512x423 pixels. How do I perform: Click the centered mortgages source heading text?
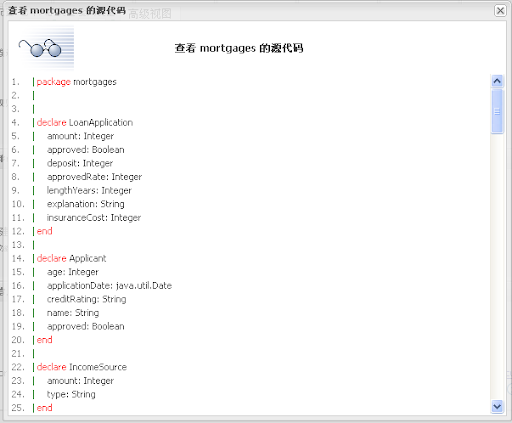239,48
